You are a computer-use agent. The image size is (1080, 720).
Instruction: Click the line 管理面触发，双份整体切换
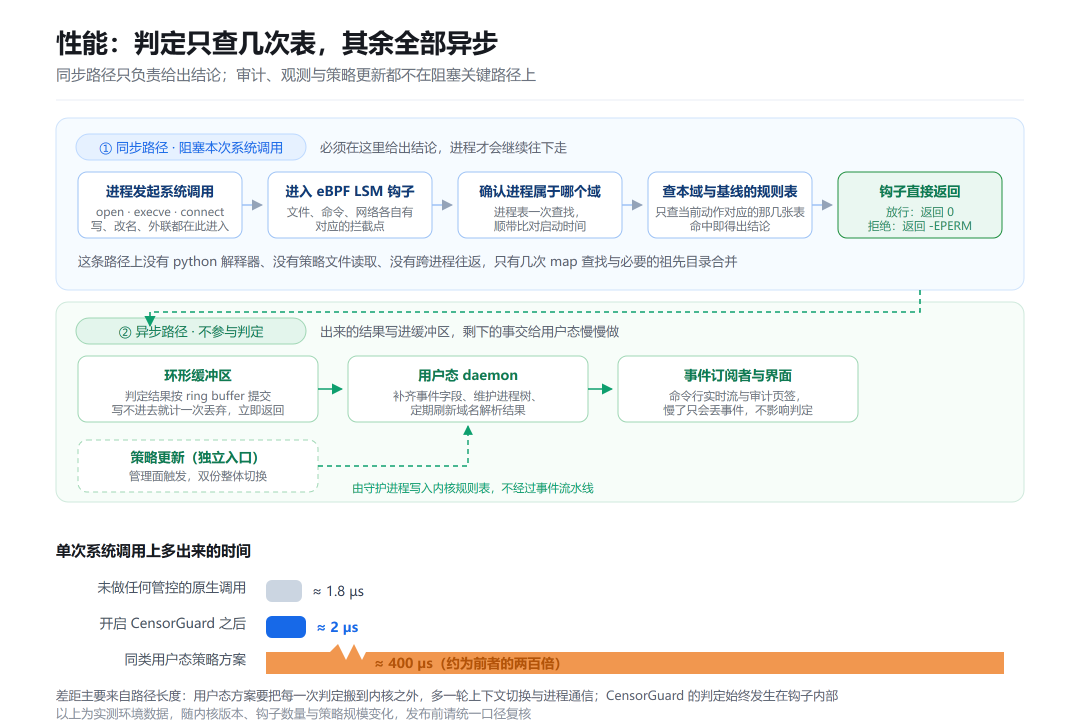pos(198,476)
